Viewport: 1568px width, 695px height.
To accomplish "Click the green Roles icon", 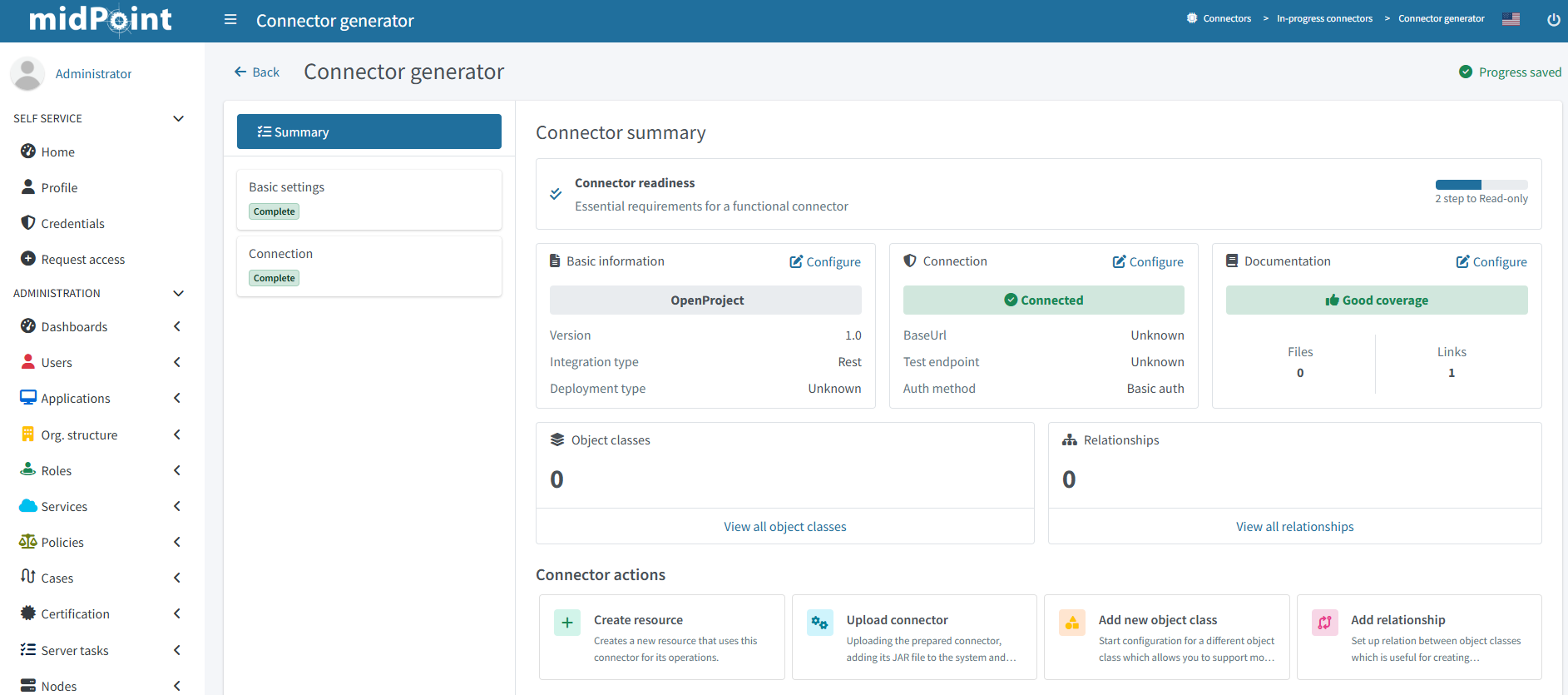I will (28, 470).
